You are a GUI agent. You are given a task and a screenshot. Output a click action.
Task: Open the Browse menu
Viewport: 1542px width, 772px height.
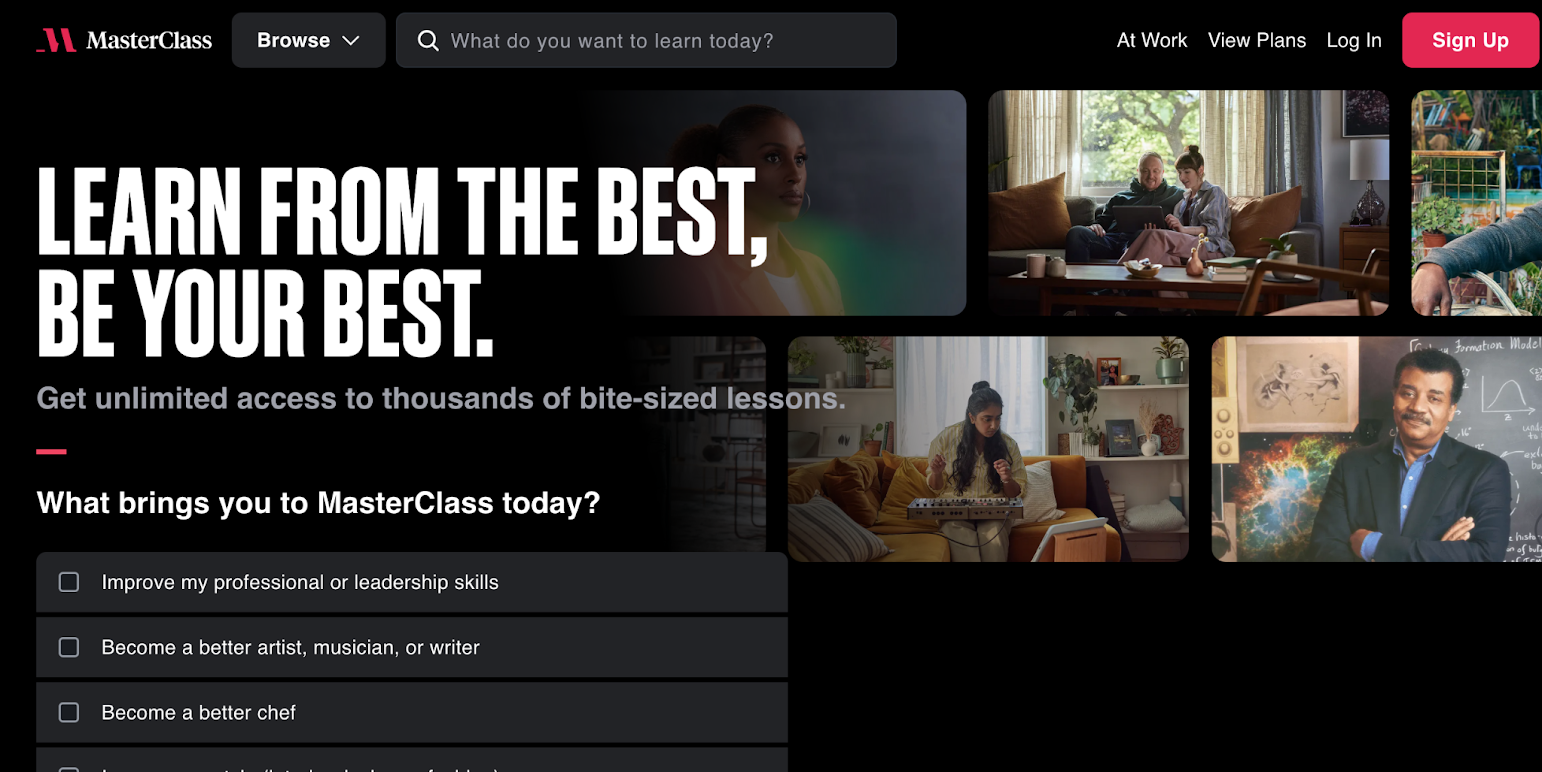(x=308, y=40)
